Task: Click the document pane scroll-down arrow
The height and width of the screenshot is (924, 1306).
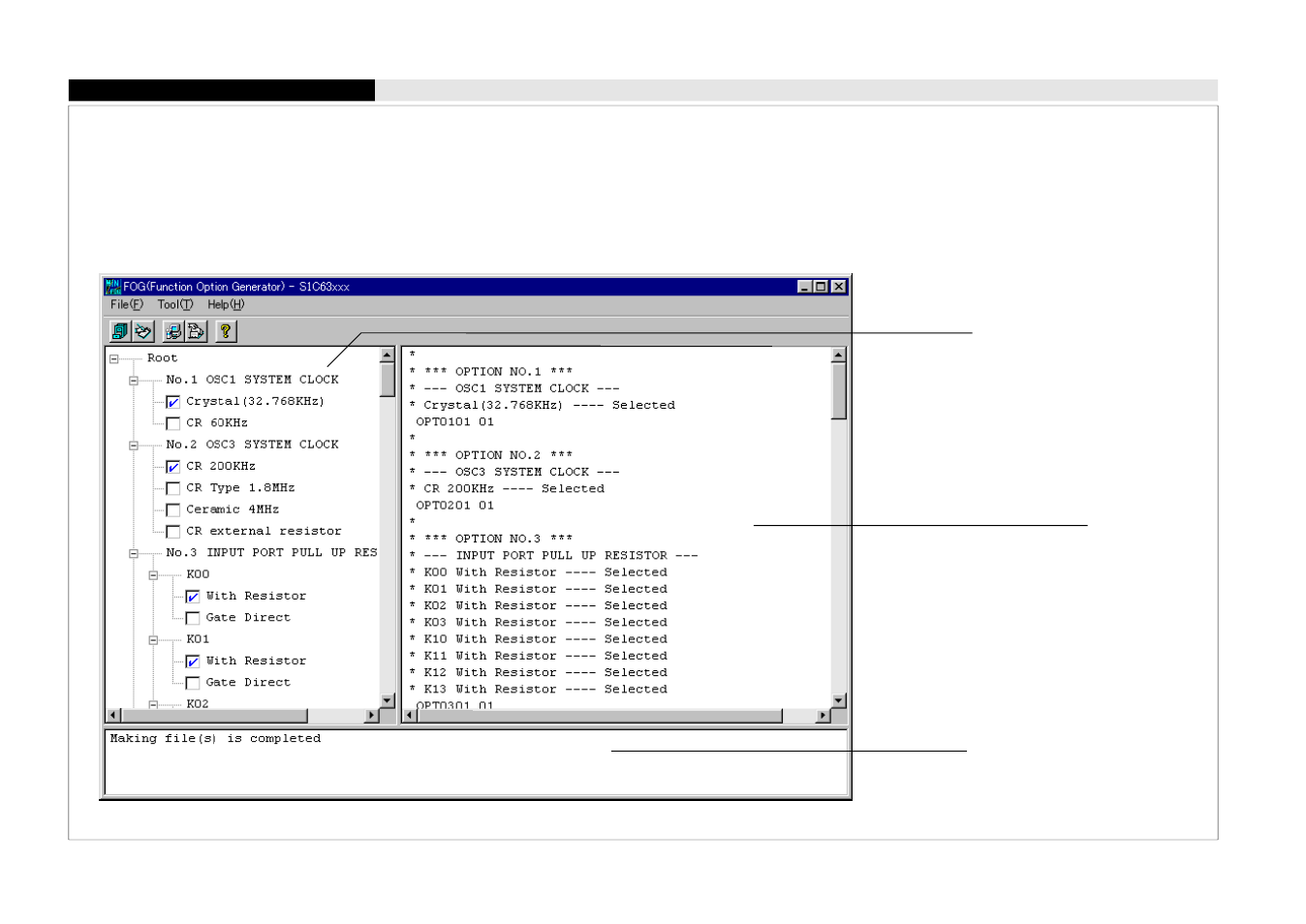Action: click(839, 700)
